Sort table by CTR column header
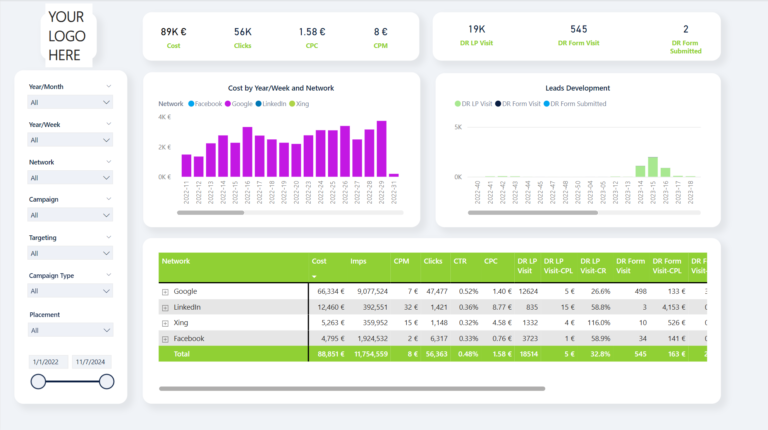Screen dimensions: 768x430 (x=460, y=261)
